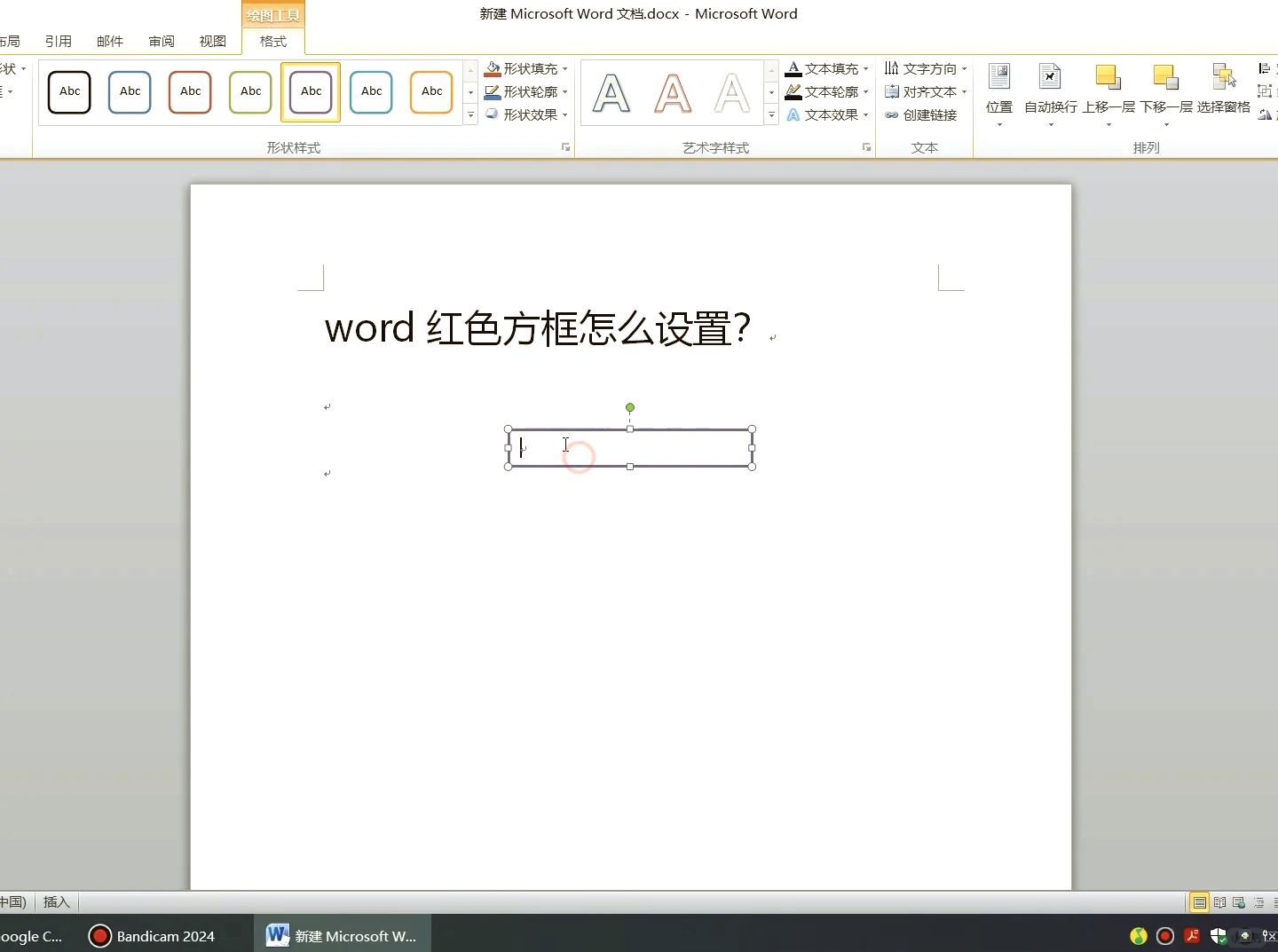
Task: Select the highlighted purple outline Abc shape style
Action: coord(312,92)
